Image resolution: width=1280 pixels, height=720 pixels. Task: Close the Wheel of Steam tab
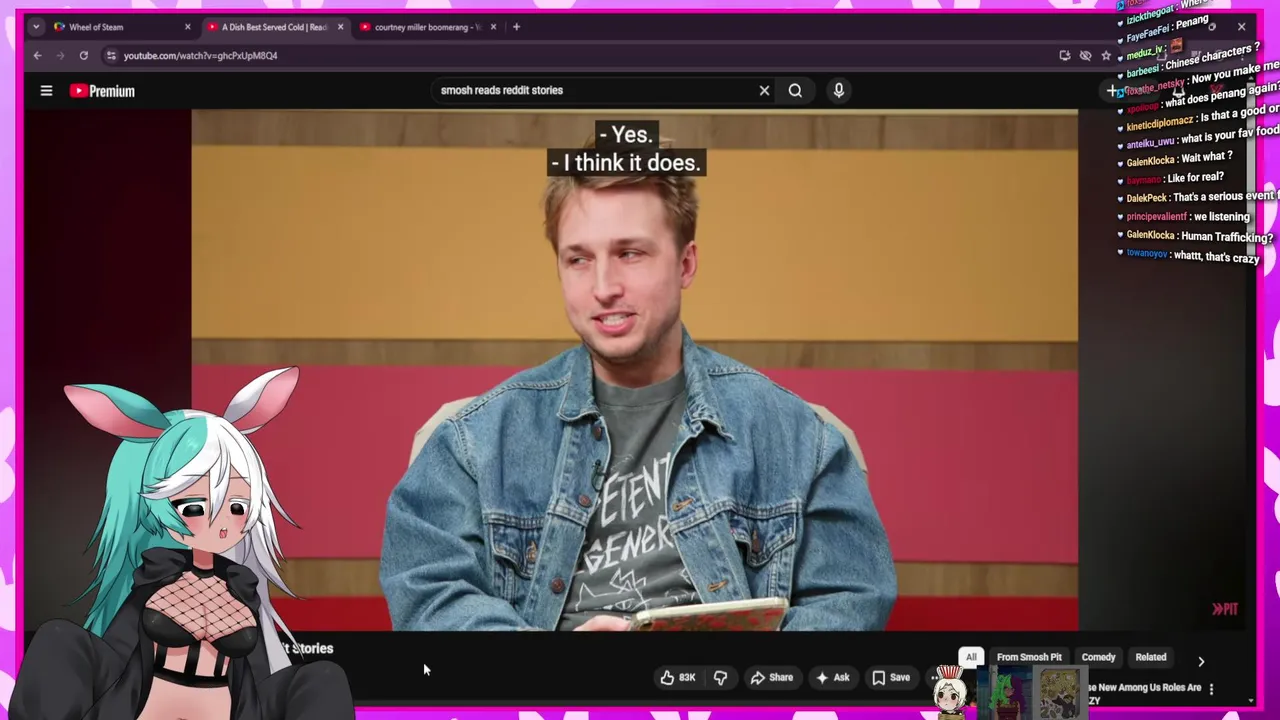point(187,27)
